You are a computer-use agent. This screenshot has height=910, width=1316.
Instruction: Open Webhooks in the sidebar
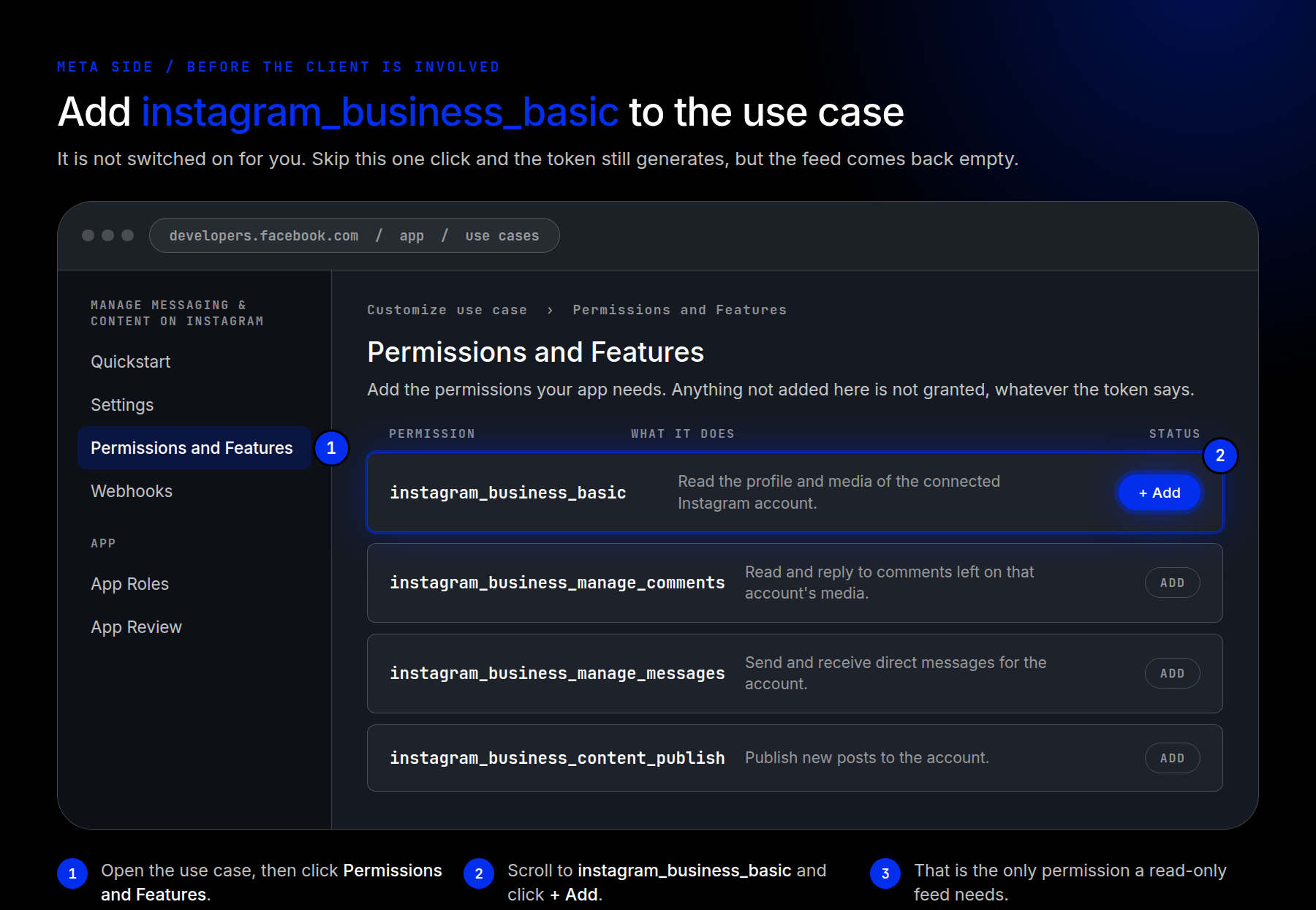coord(132,491)
